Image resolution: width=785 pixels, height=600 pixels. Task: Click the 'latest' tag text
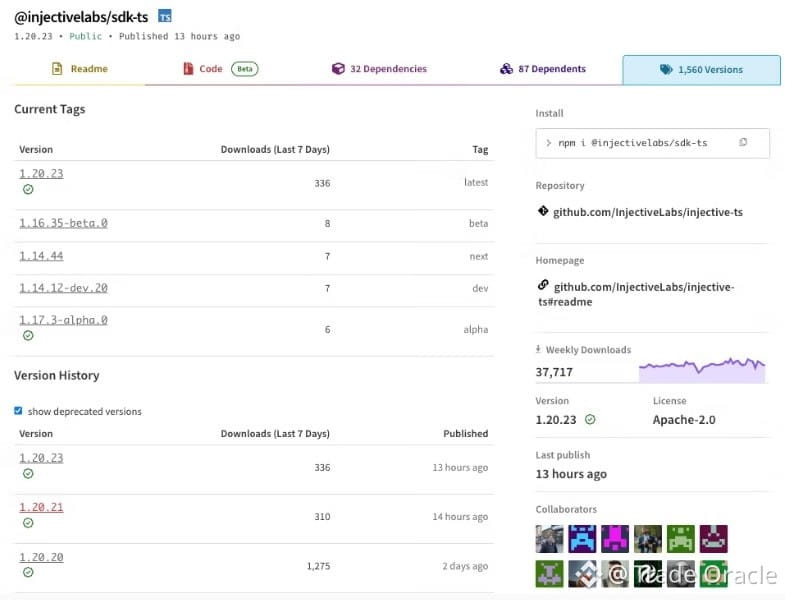[476, 182]
